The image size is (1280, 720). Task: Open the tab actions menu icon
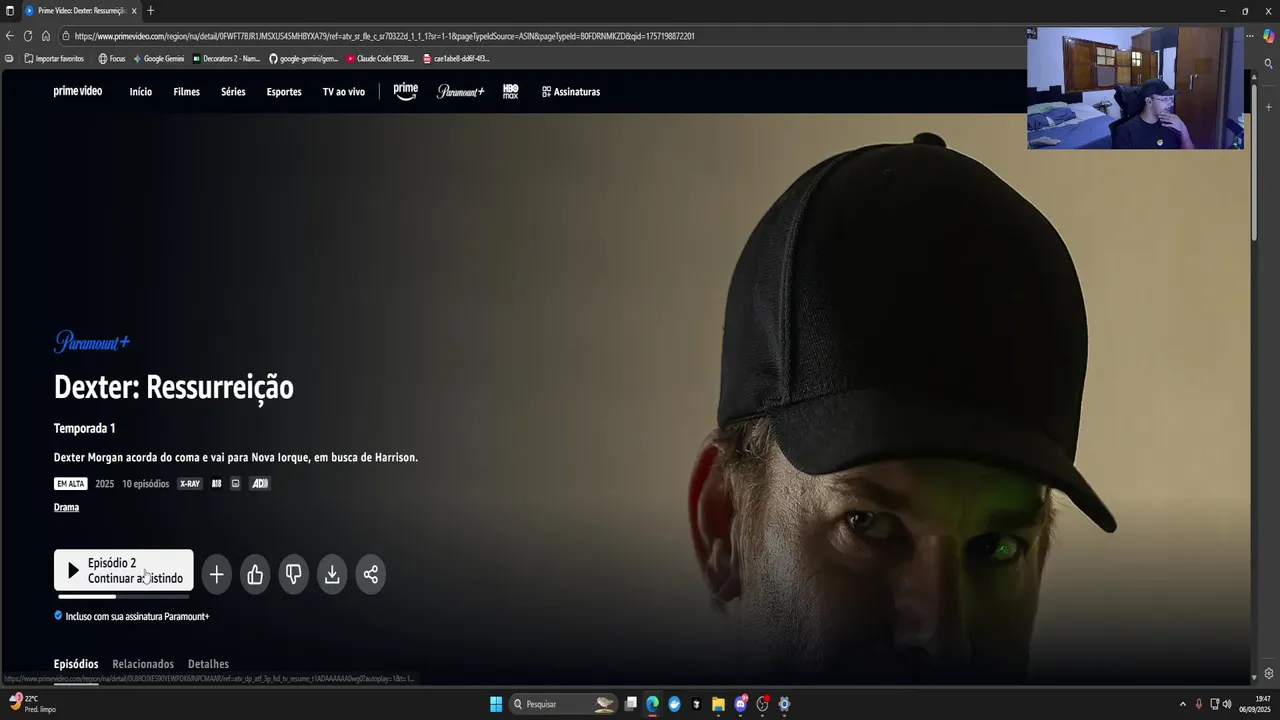tap(10, 11)
